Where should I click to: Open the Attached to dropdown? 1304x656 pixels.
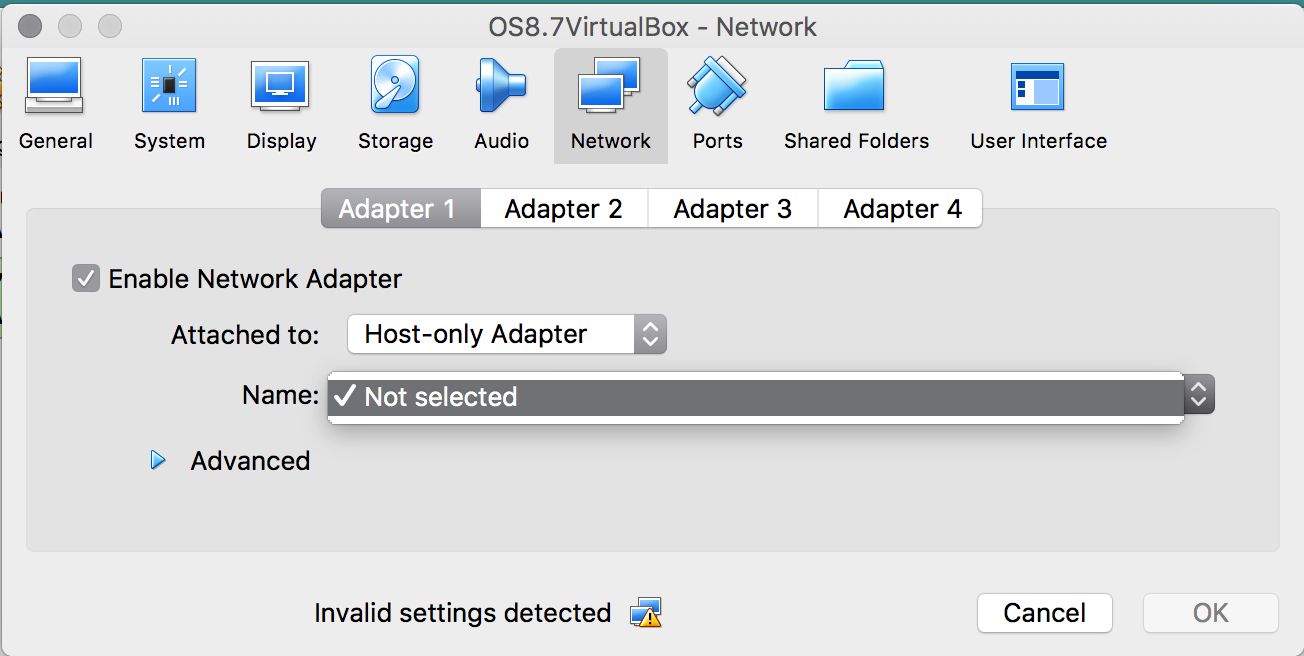(506, 334)
